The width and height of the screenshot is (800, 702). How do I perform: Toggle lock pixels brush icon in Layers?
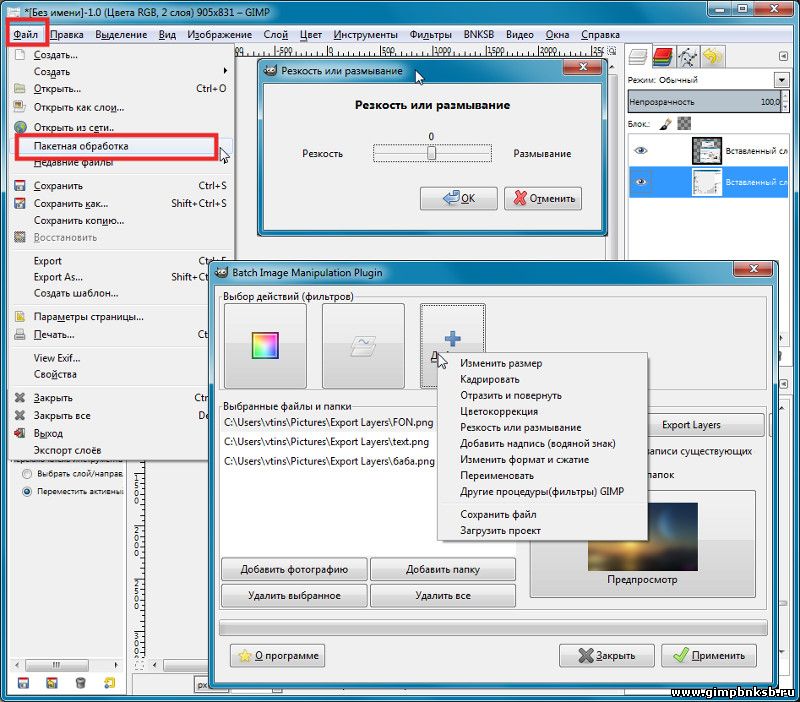pos(665,123)
